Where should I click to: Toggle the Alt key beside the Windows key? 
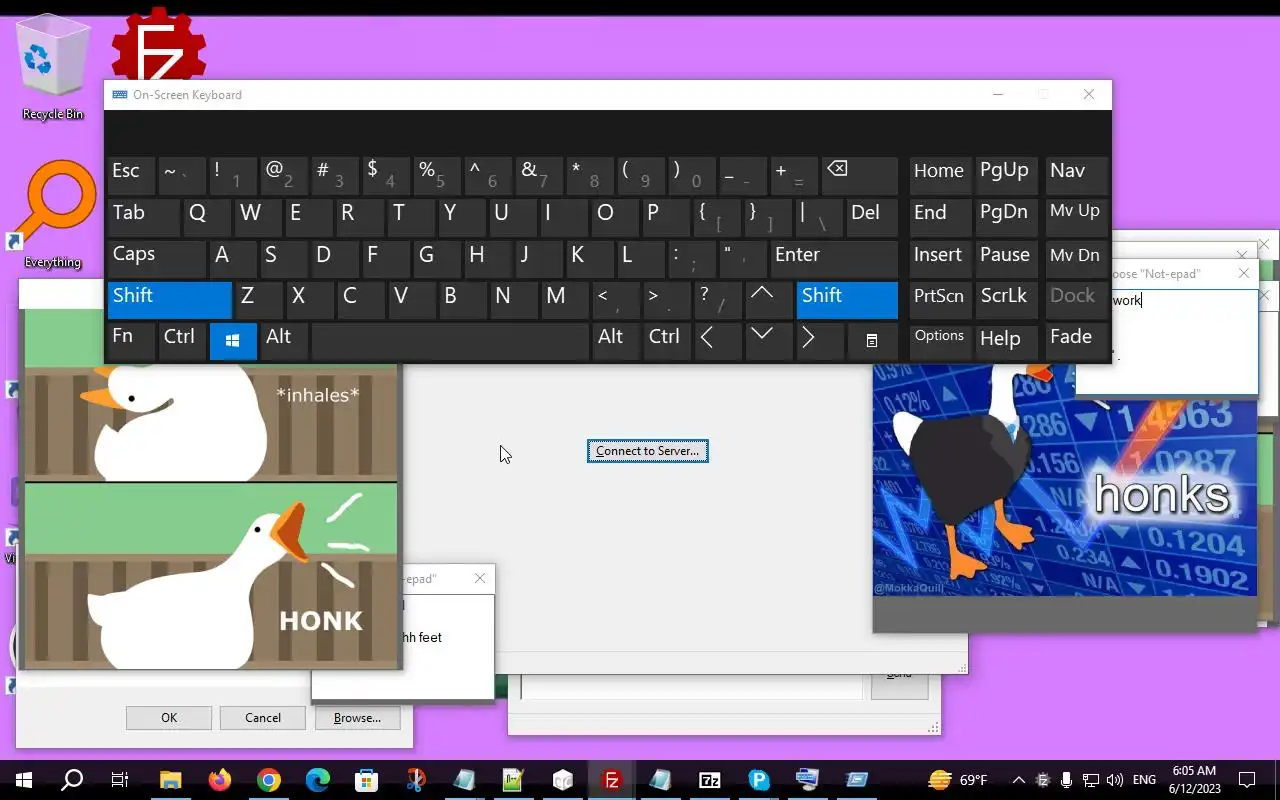pyautogui.click(x=284, y=339)
